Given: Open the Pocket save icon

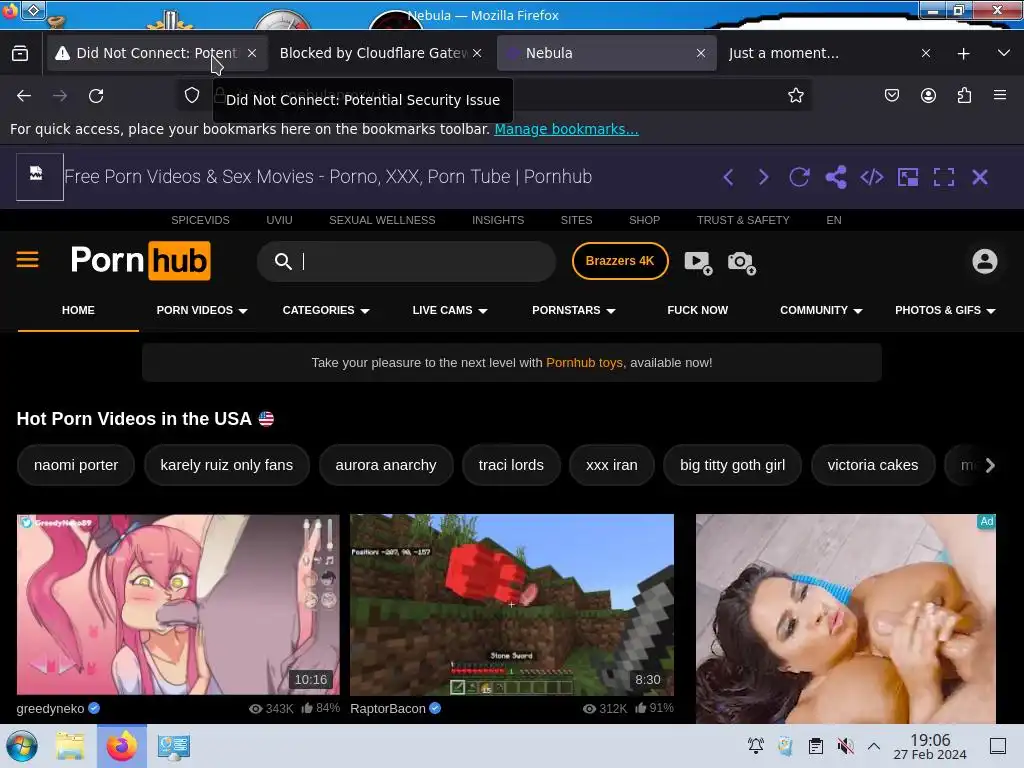Looking at the screenshot, I should click(x=892, y=95).
